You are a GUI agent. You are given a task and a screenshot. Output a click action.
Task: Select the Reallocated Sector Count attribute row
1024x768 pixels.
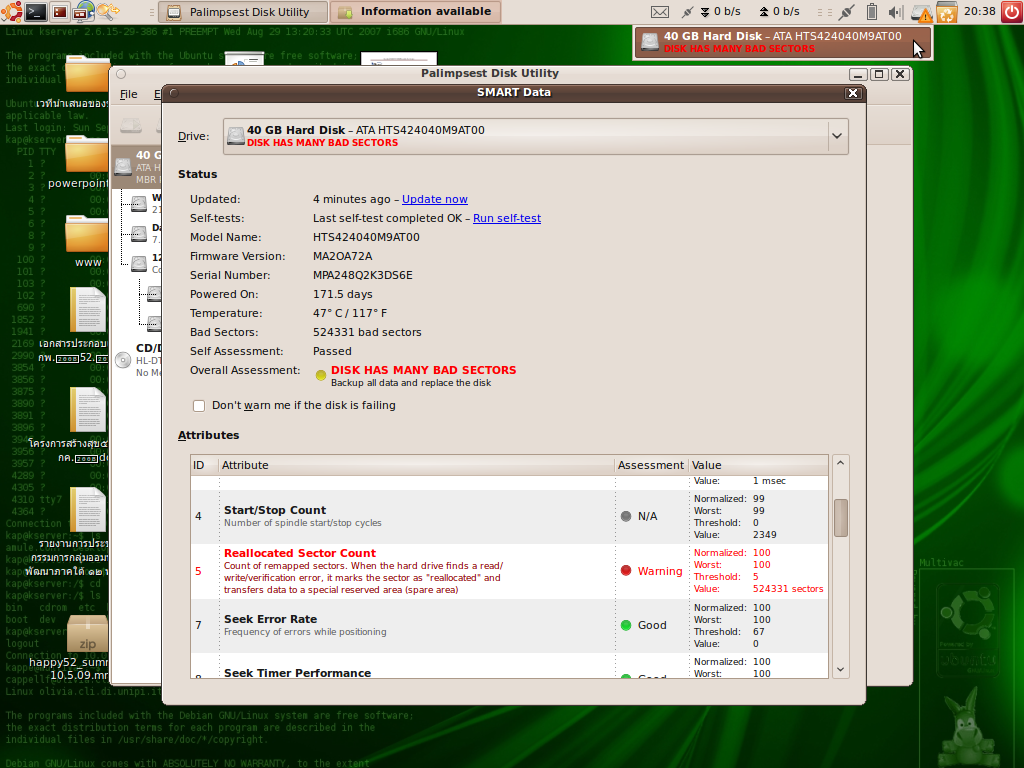pyautogui.click(x=400, y=571)
